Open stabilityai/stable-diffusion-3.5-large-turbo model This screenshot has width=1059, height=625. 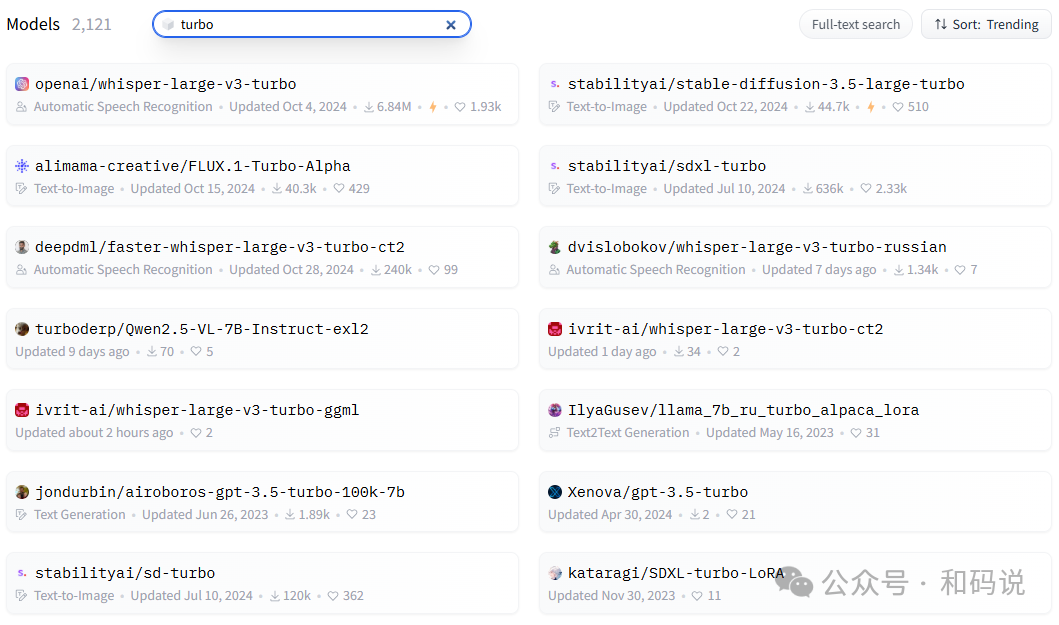[x=766, y=84]
